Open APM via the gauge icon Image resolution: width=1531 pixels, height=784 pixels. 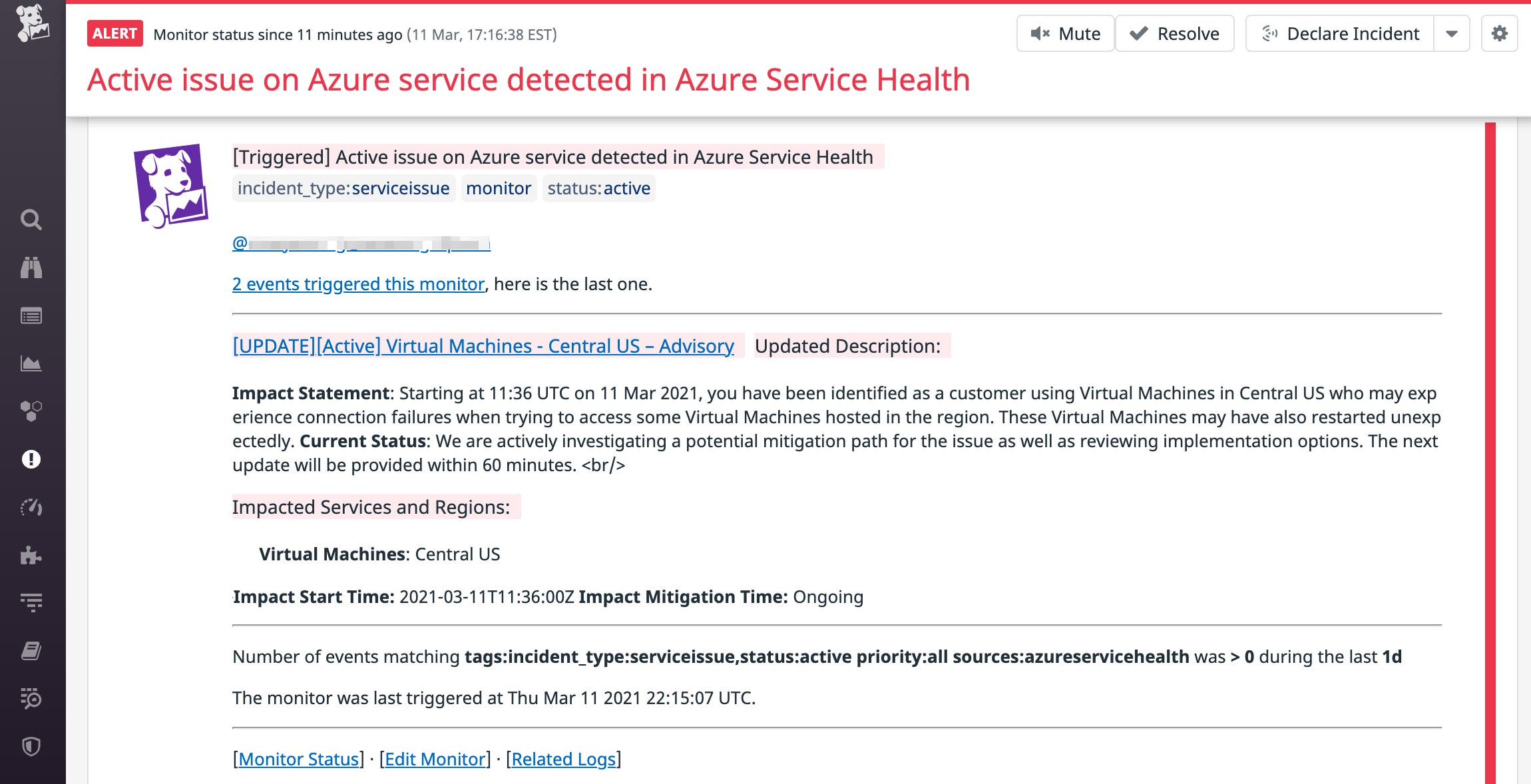(x=31, y=507)
